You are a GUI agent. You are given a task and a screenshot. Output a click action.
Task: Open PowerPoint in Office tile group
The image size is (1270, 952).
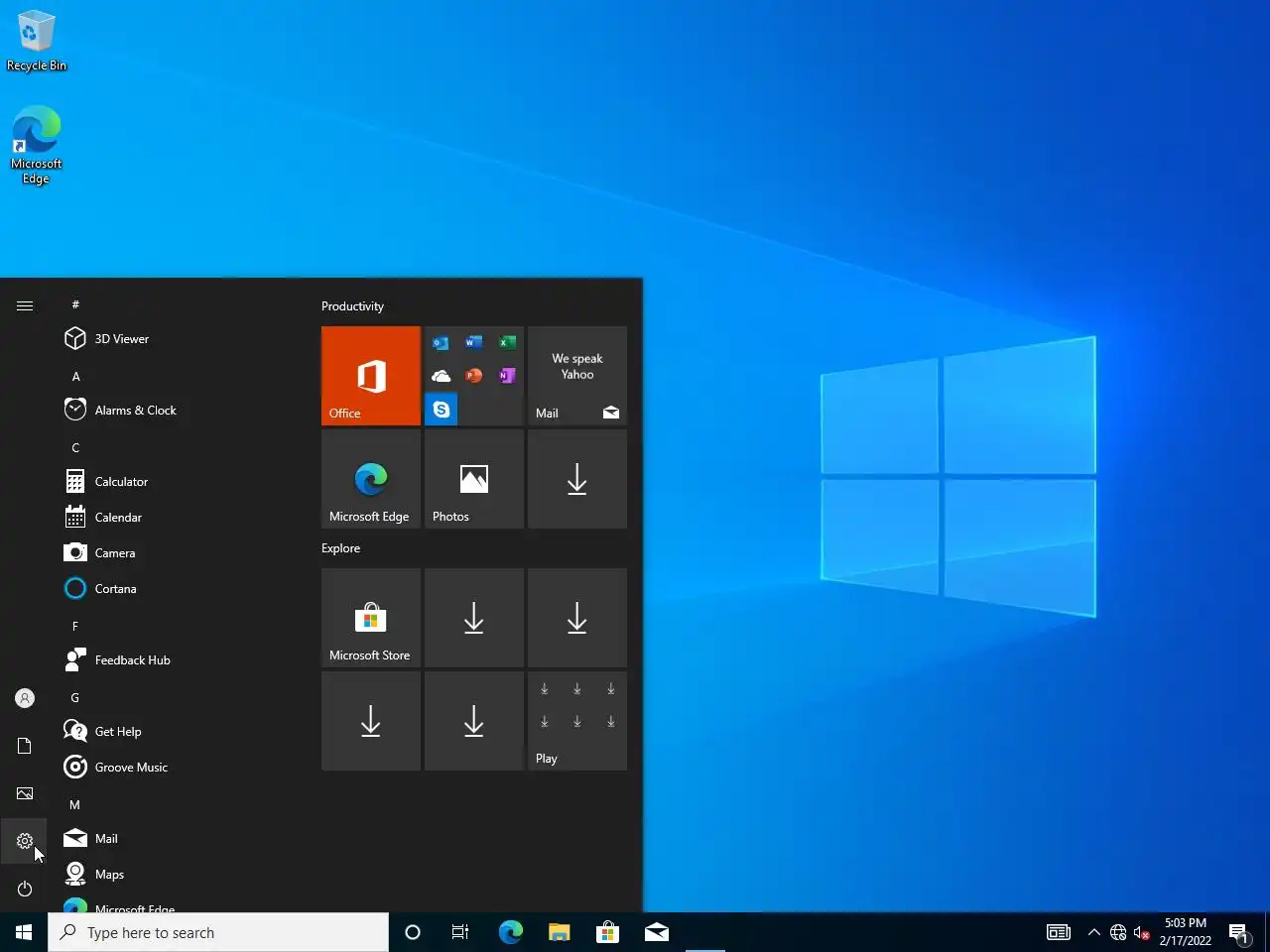474,376
